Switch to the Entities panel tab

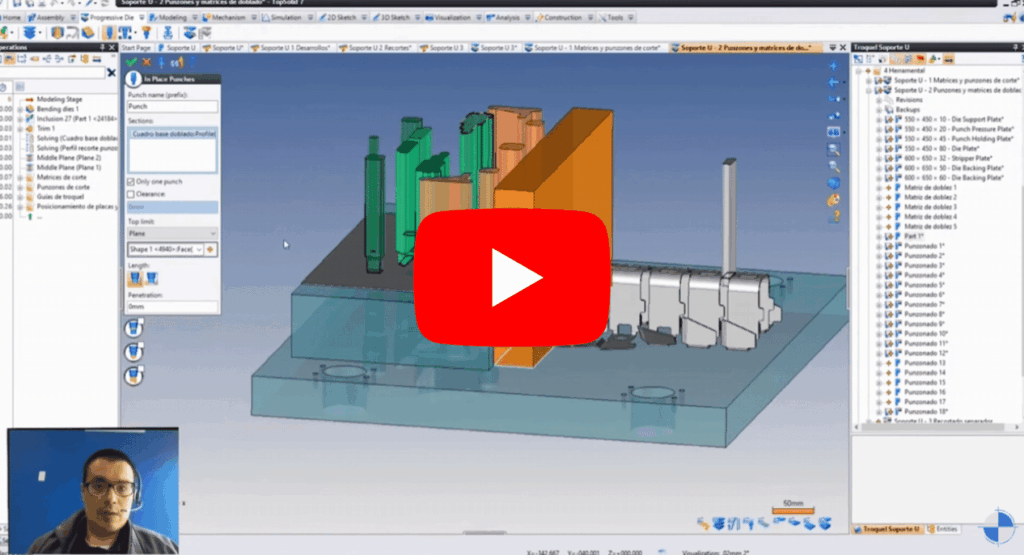(x=943, y=529)
